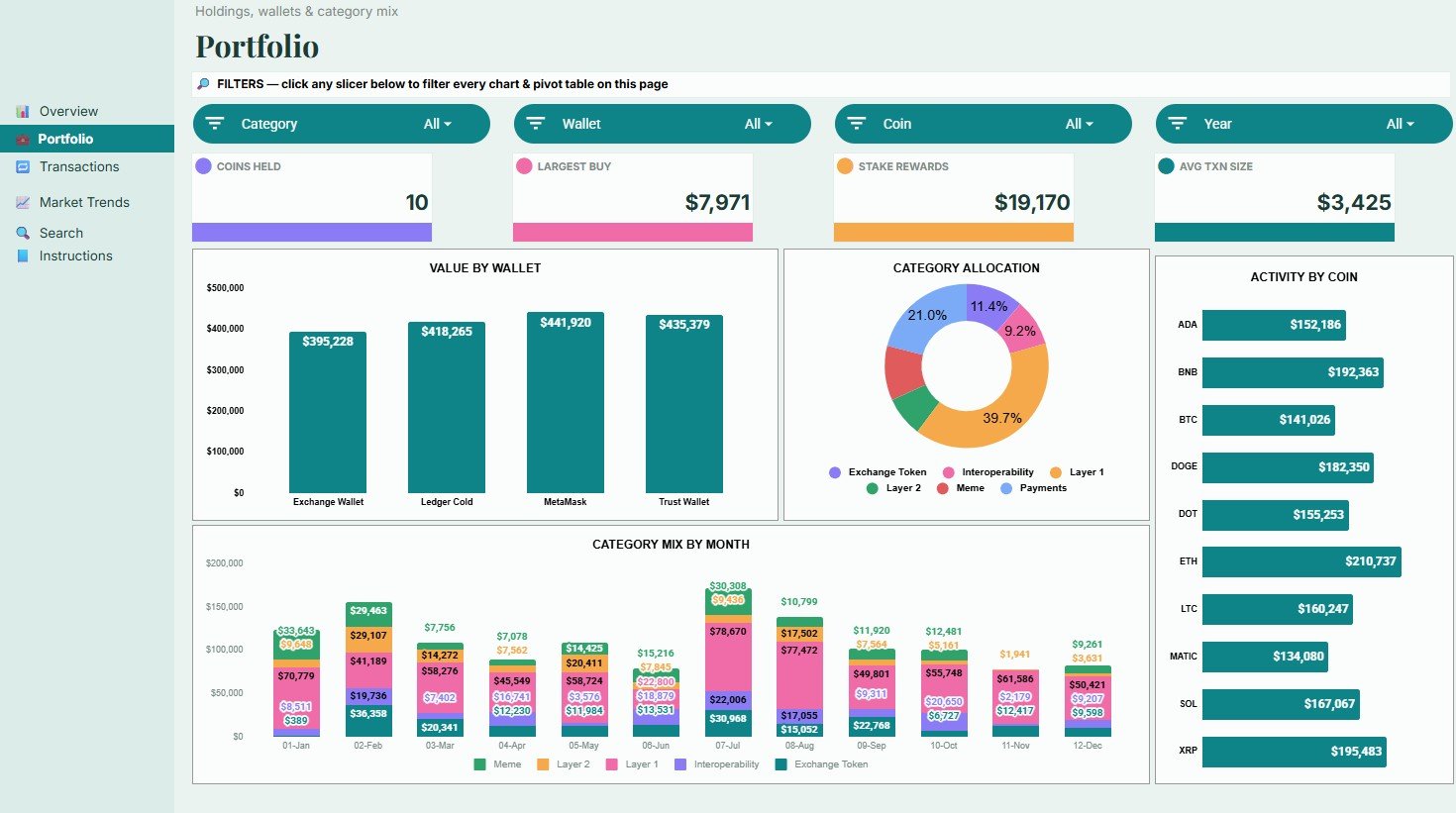This screenshot has width=1456, height=813.
Task: Open the Instructions page
Action: point(75,256)
